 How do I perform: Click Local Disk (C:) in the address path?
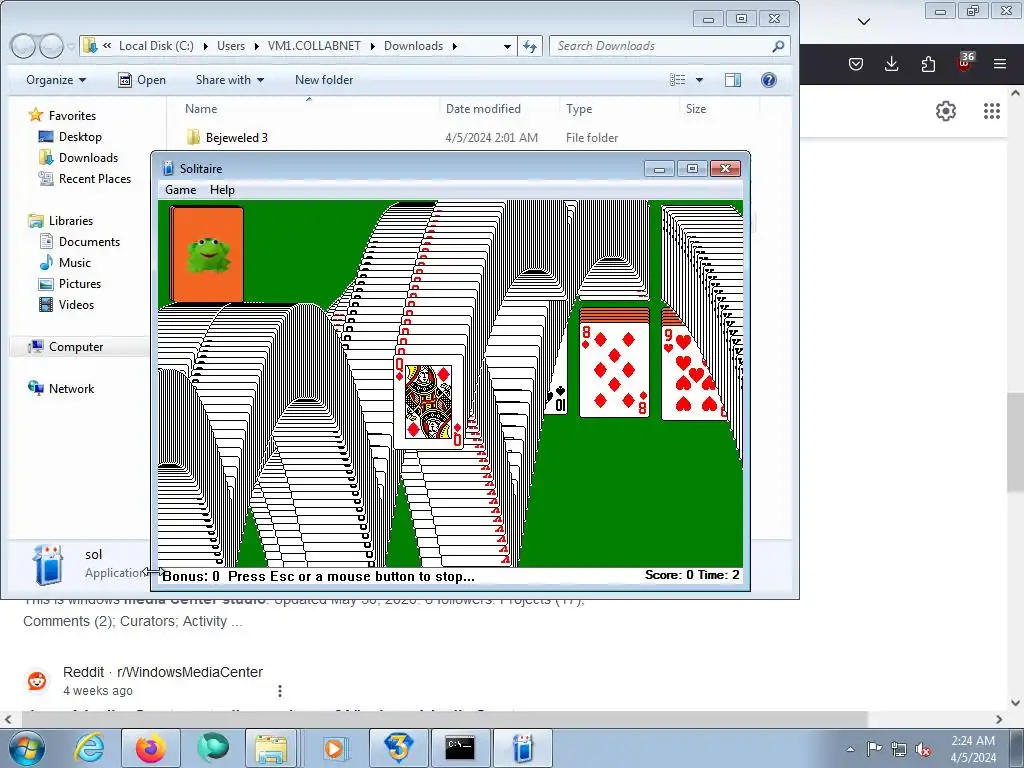coord(156,46)
